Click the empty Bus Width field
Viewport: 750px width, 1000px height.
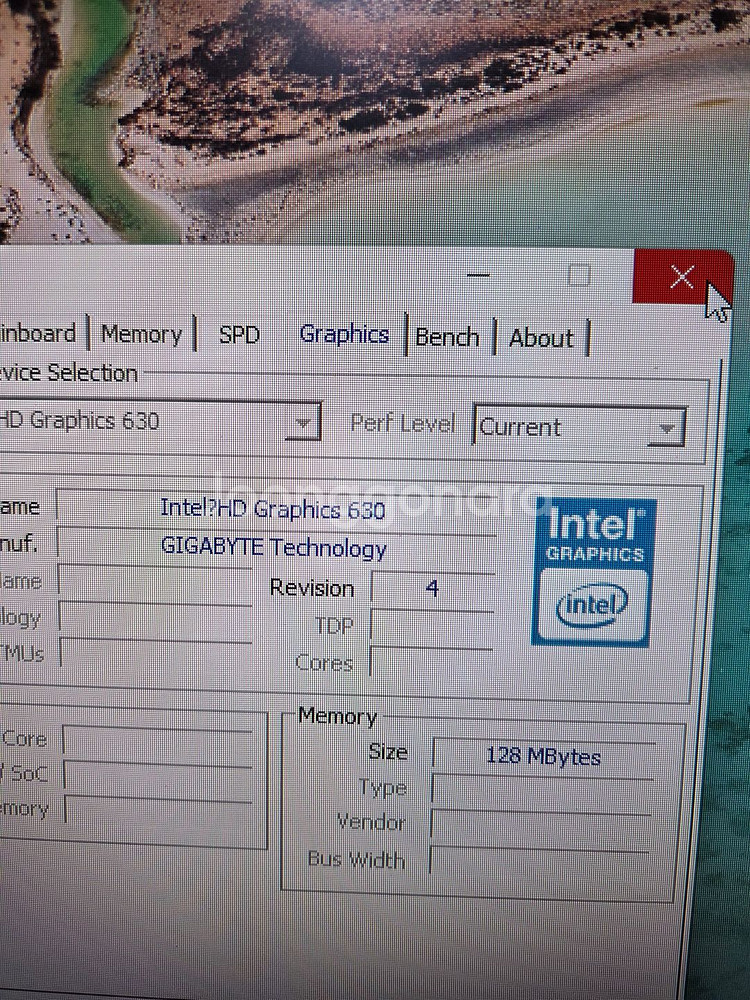(540, 862)
